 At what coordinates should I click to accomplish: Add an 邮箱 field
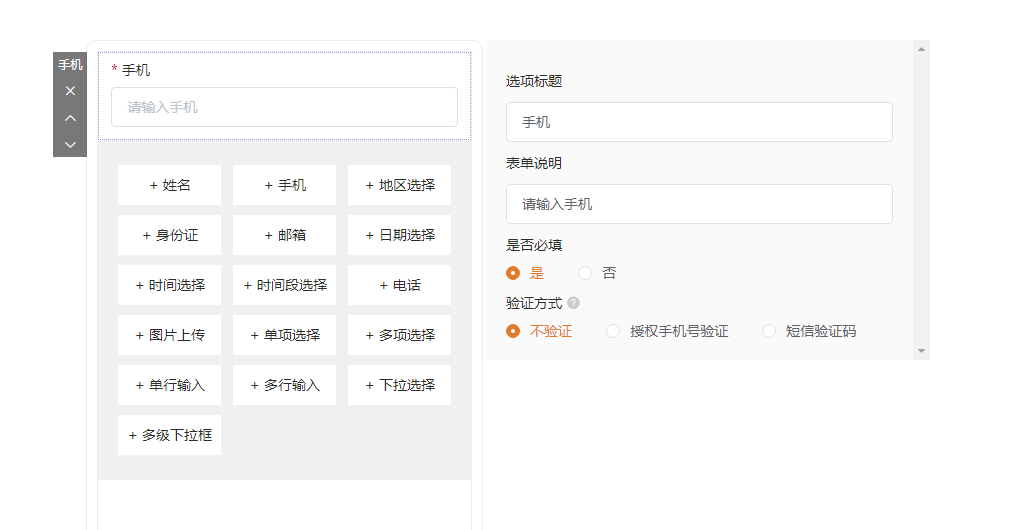[x=284, y=235]
